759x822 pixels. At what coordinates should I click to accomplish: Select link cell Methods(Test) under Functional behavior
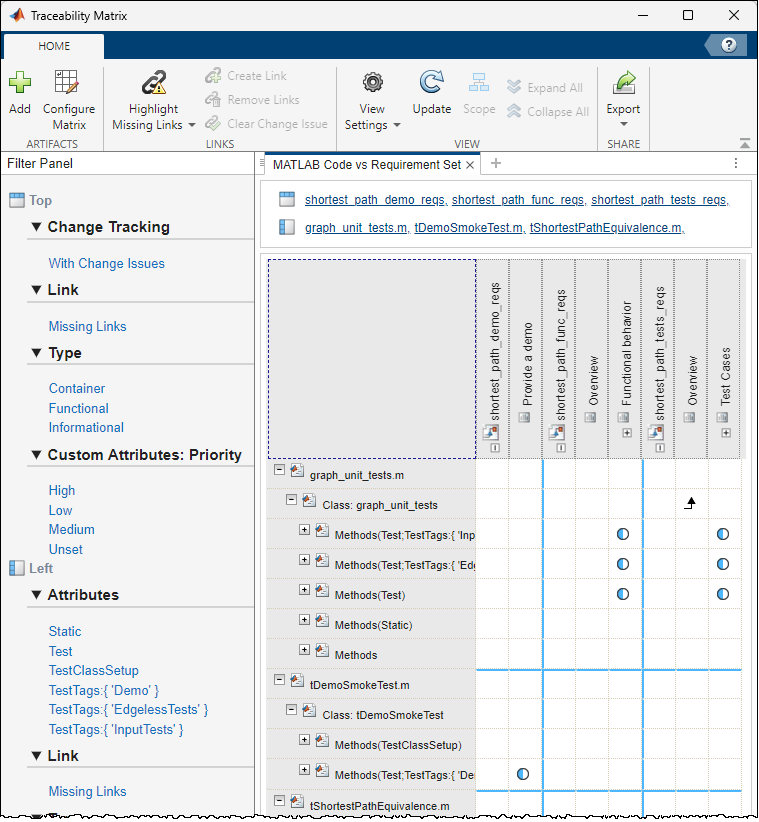(x=623, y=594)
